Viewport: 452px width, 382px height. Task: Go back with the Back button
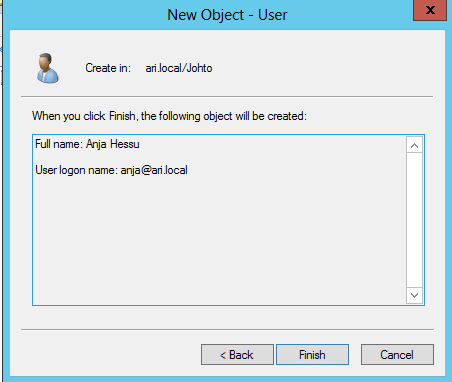point(237,355)
